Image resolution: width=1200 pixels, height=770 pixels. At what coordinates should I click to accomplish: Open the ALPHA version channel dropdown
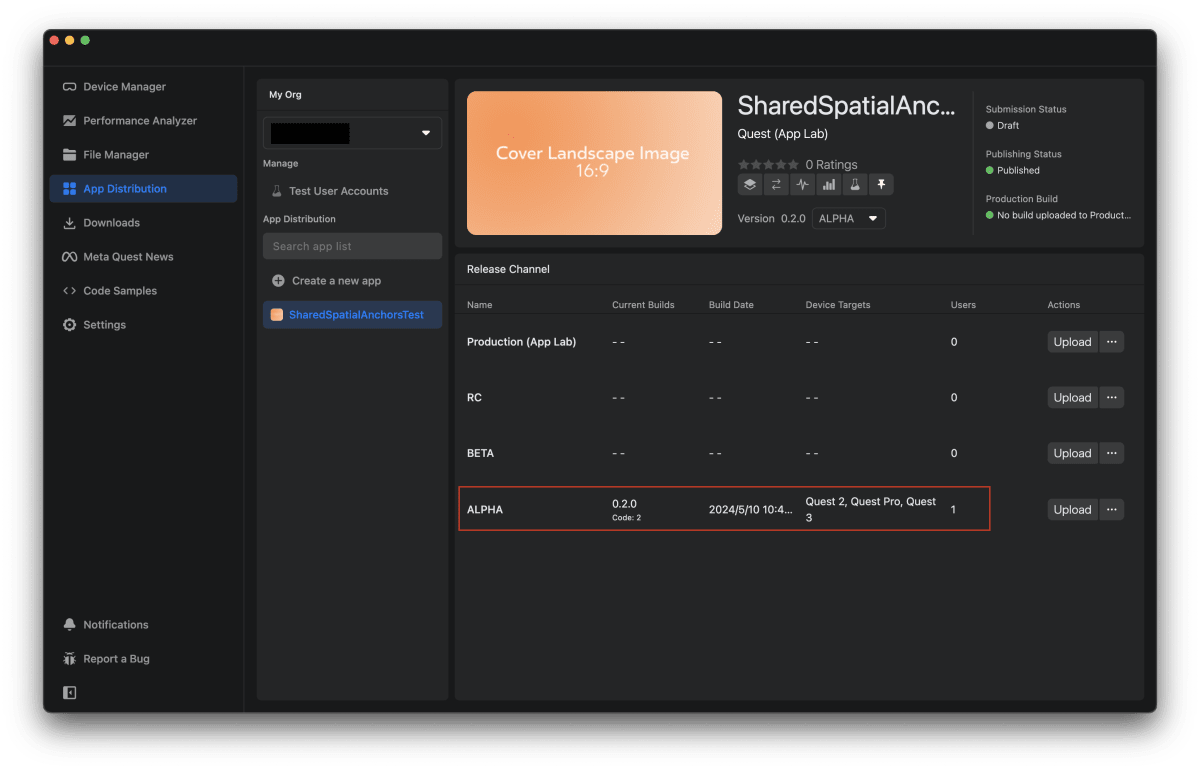(849, 218)
